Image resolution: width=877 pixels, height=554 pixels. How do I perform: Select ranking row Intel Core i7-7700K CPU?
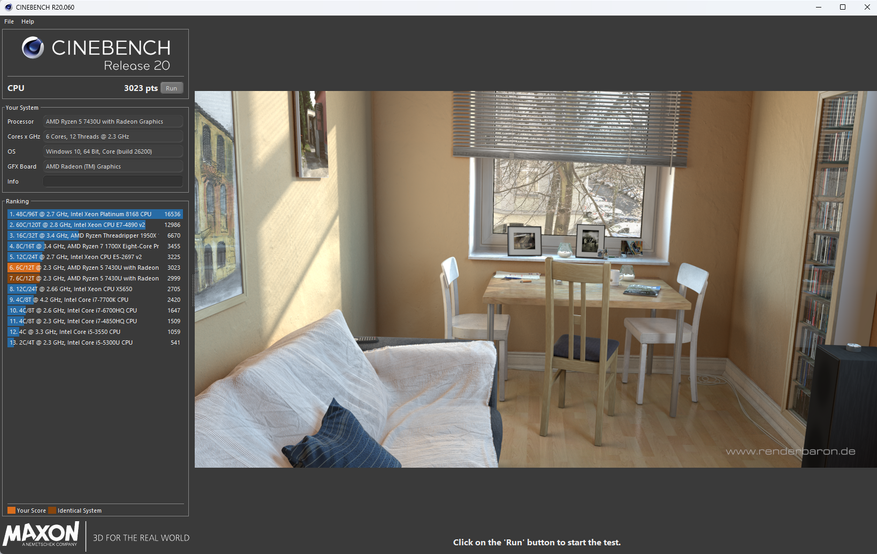click(95, 300)
